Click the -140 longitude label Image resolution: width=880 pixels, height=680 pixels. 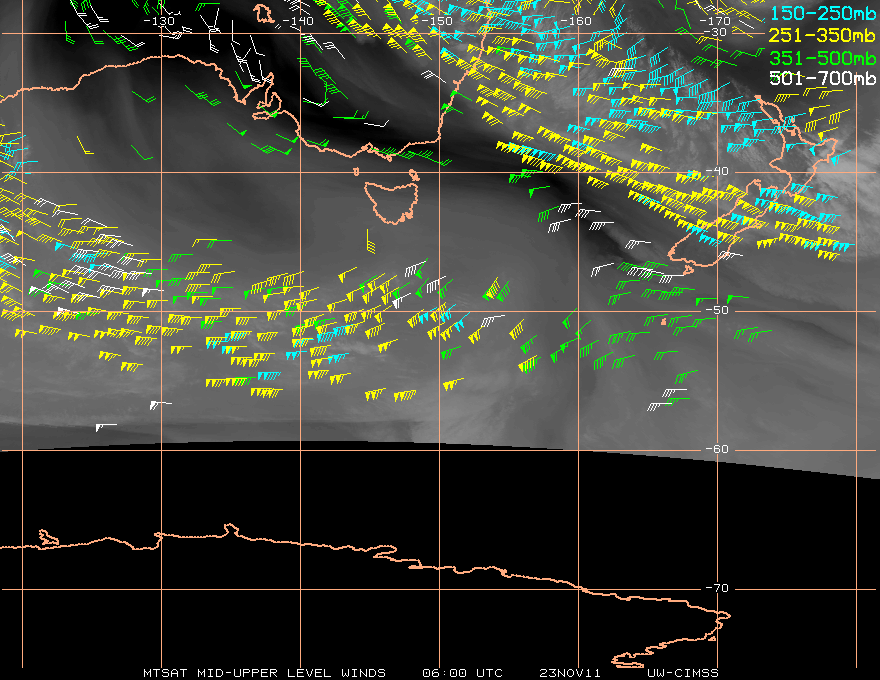click(x=297, y=21)
